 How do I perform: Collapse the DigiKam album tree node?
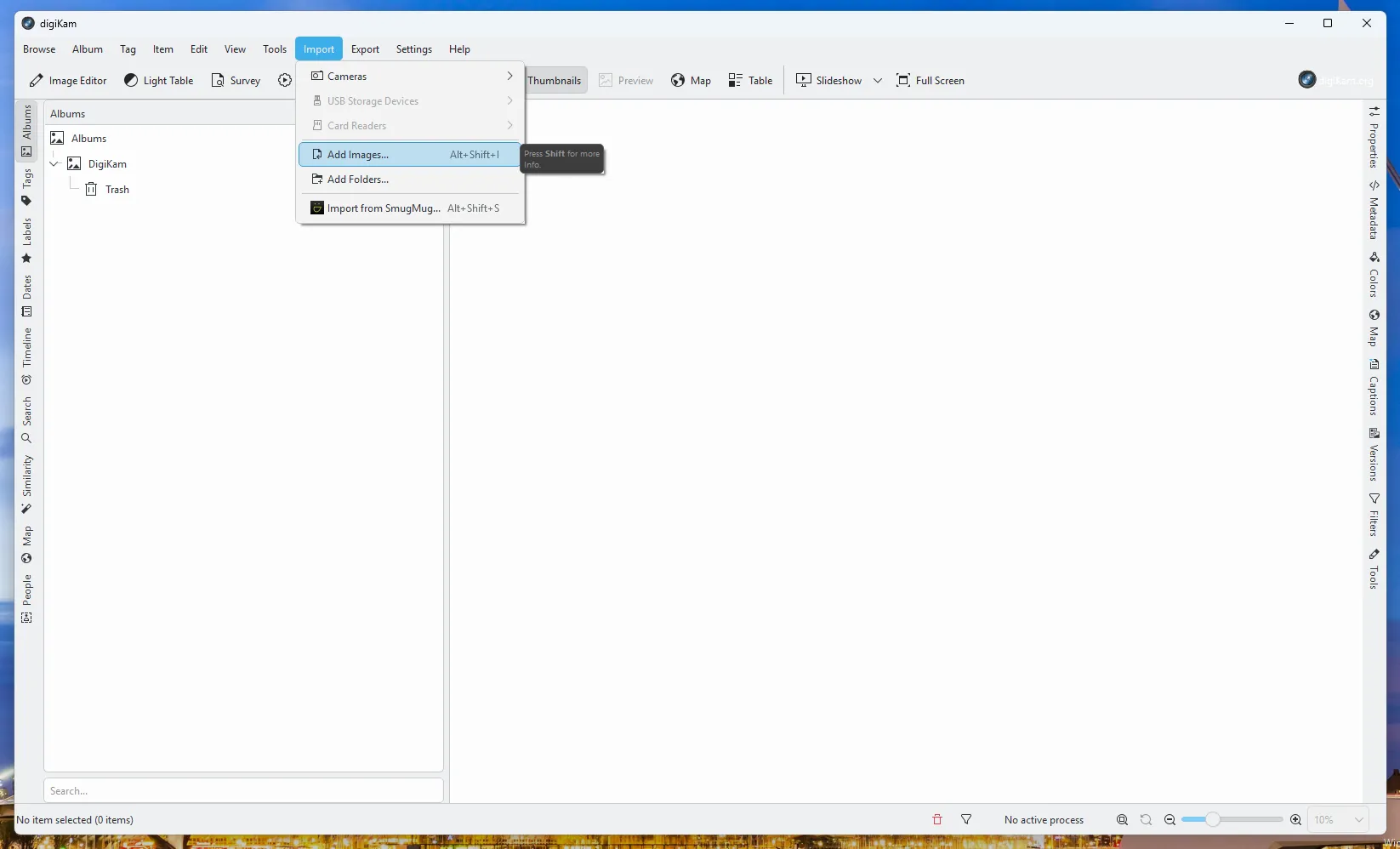(54, 164)
